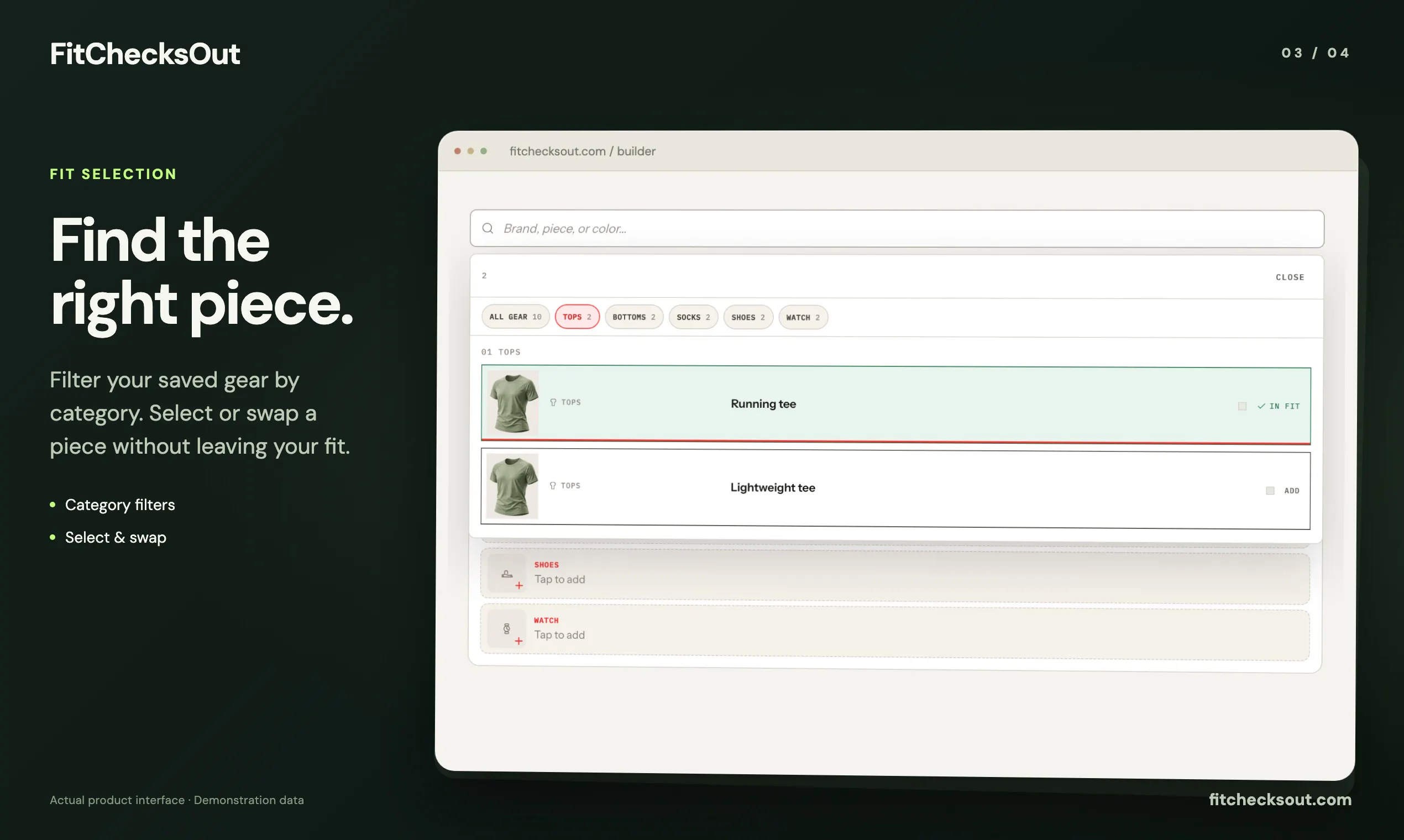
Task: Click the Select & swap bullet text
Action: coord(116,537)
